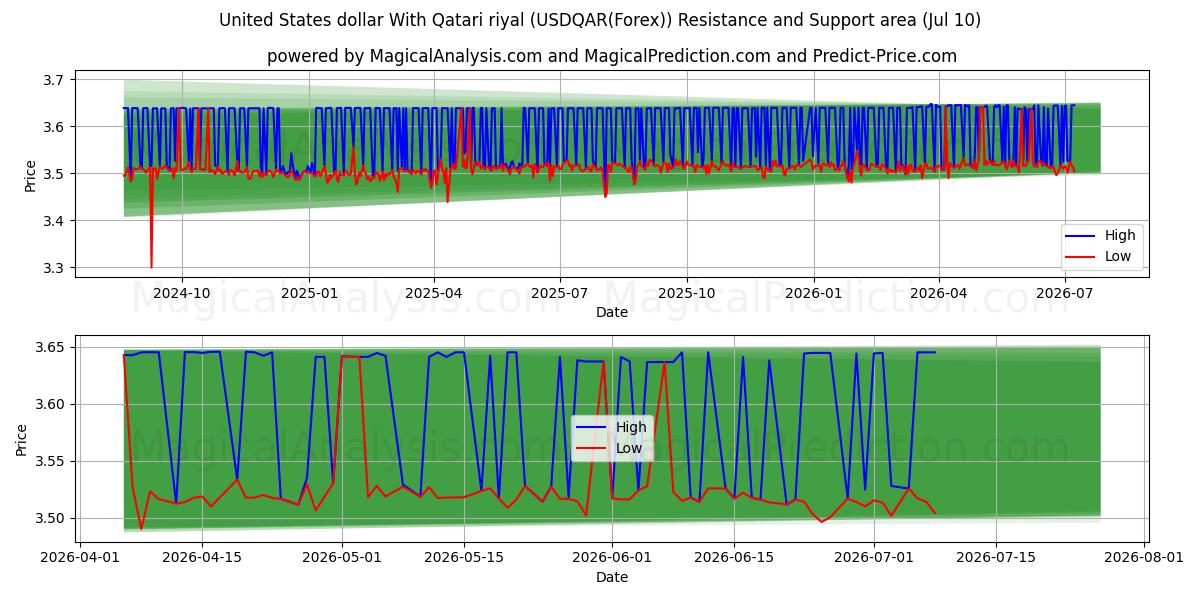This screenshot has width=1200, height=600.
Task: Click the '2026-07-01' tick on the bottom chart
Action: tap(874, 557)
